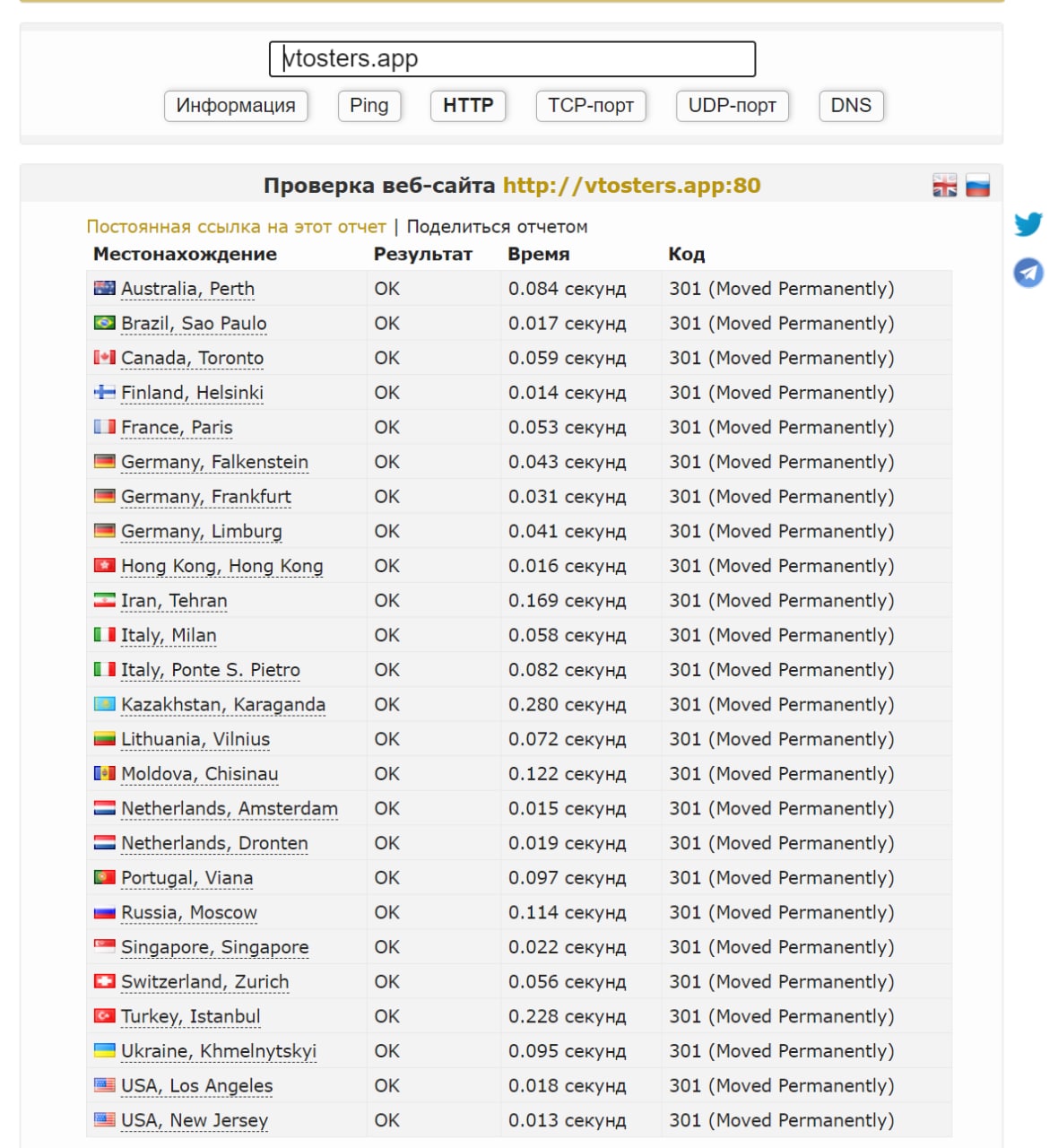Viewport: 1058px width, 1148px height.
Task: Click the Brazil flag icon
Action: pyautogui.click(x=105, y=323)
